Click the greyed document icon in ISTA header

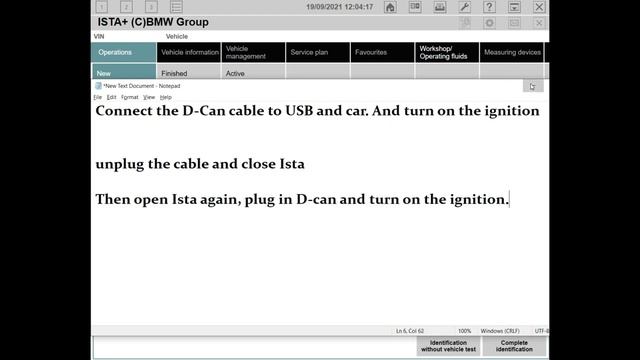465,23
